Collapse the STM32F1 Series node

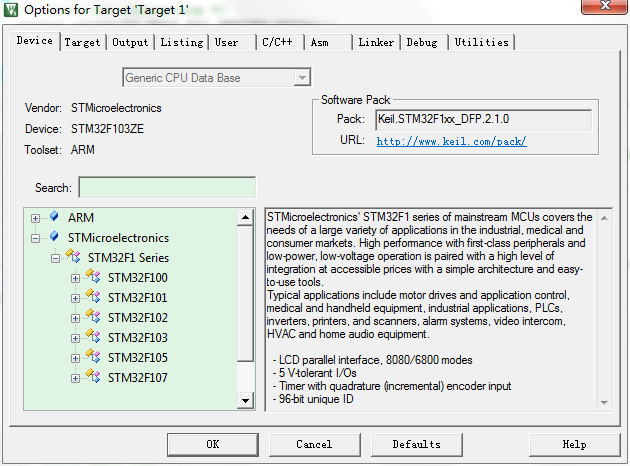point(55,258)
